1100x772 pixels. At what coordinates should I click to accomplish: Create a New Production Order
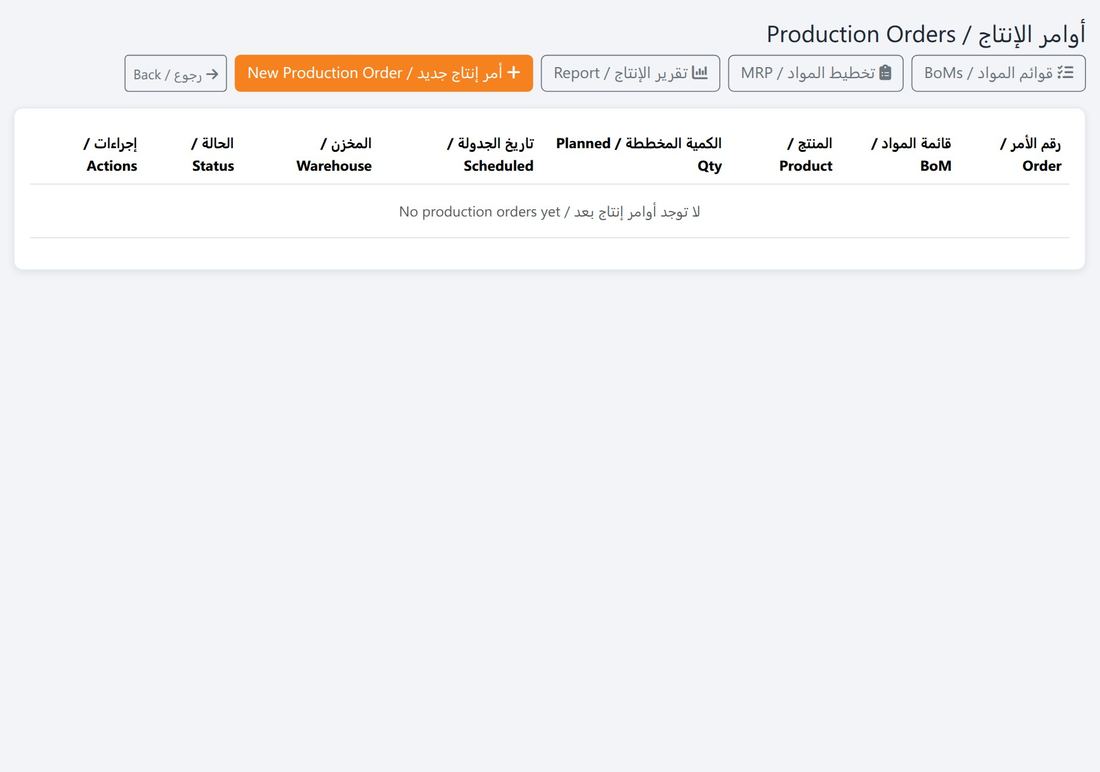[384, 73]
